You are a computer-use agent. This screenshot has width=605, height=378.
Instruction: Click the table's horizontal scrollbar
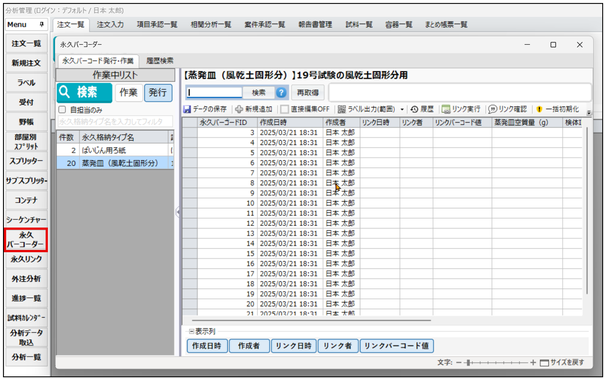click(311, 320)
